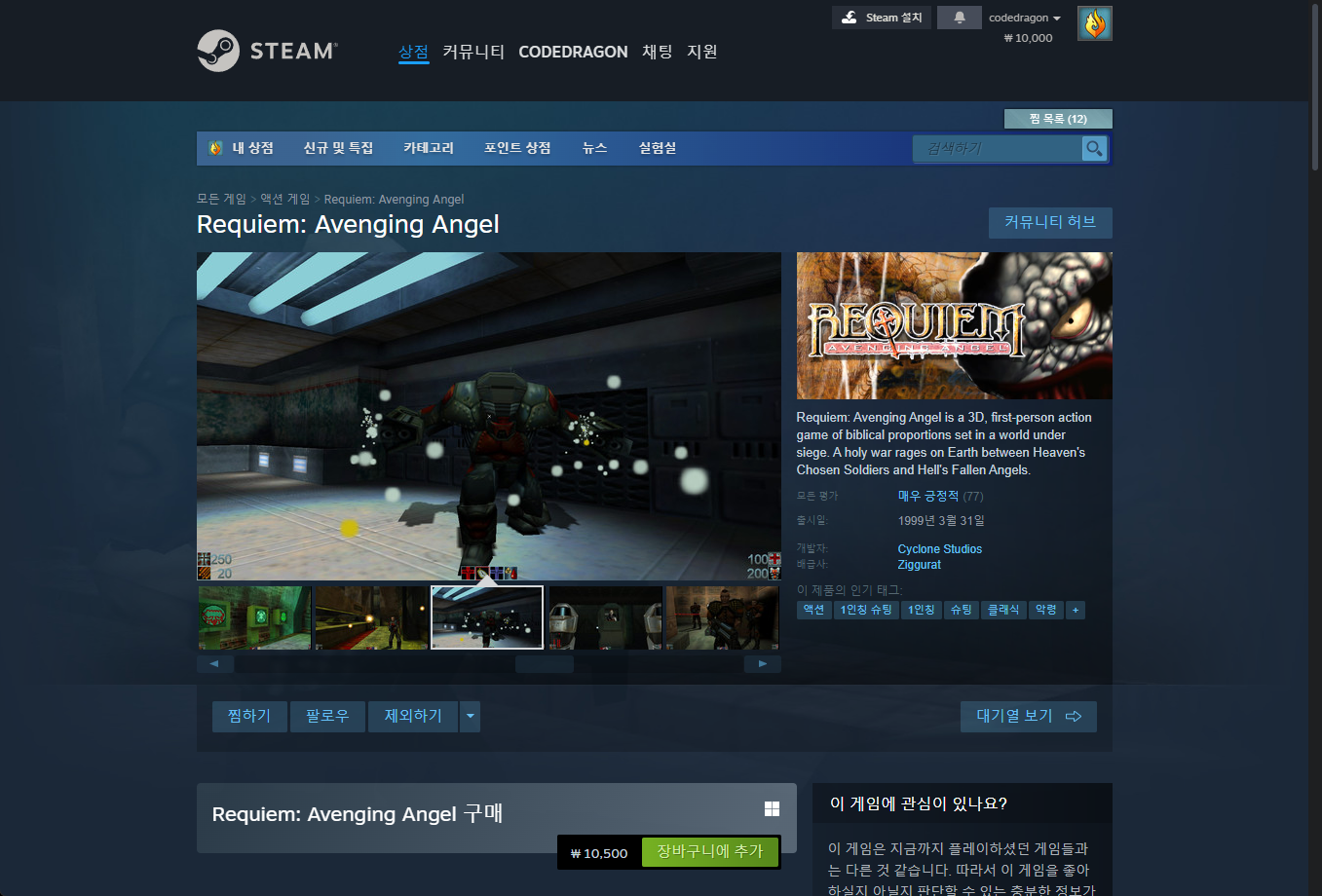Select the highlighted third thumbnail
1322x896 pixels.
[x=487, y=617]
